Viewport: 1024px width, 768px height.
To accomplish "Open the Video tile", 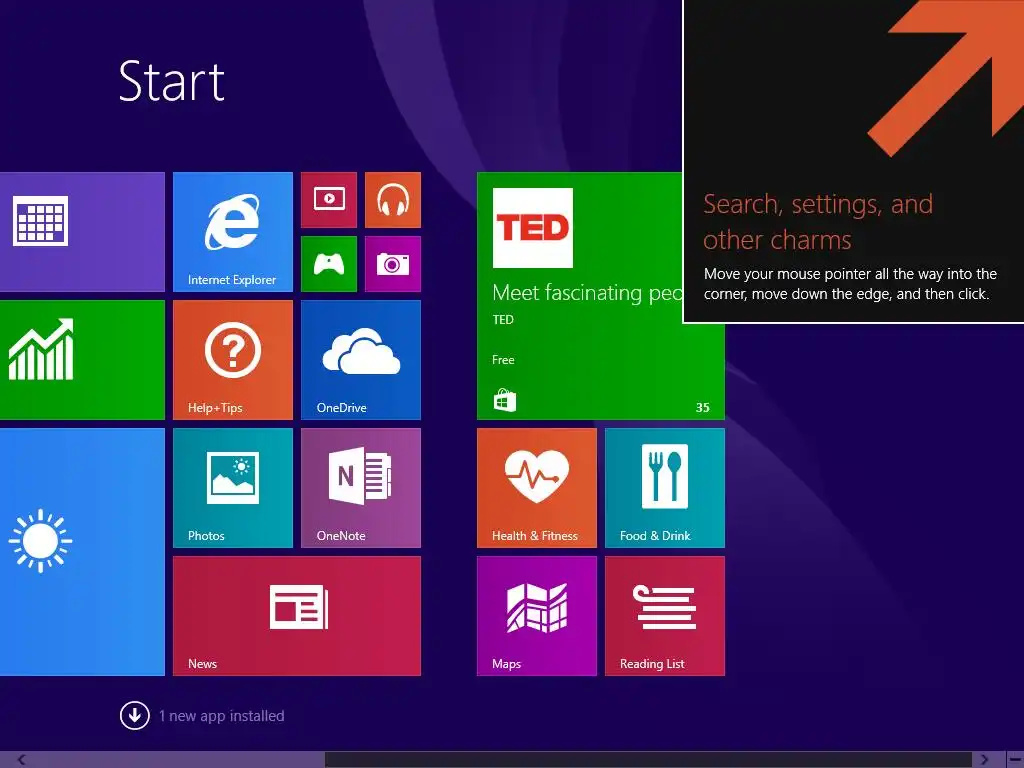I will click(x=328, y=200).
